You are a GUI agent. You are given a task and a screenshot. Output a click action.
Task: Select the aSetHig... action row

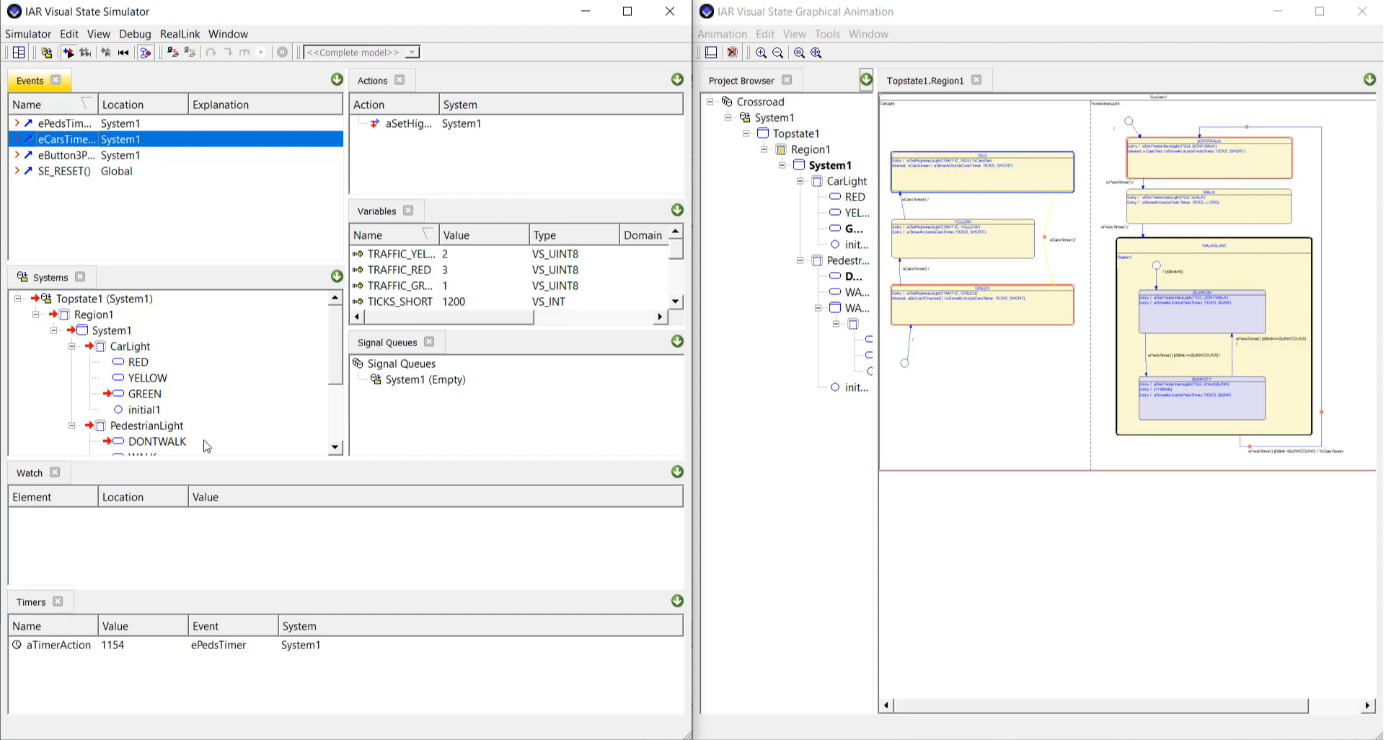coord(516,123)
